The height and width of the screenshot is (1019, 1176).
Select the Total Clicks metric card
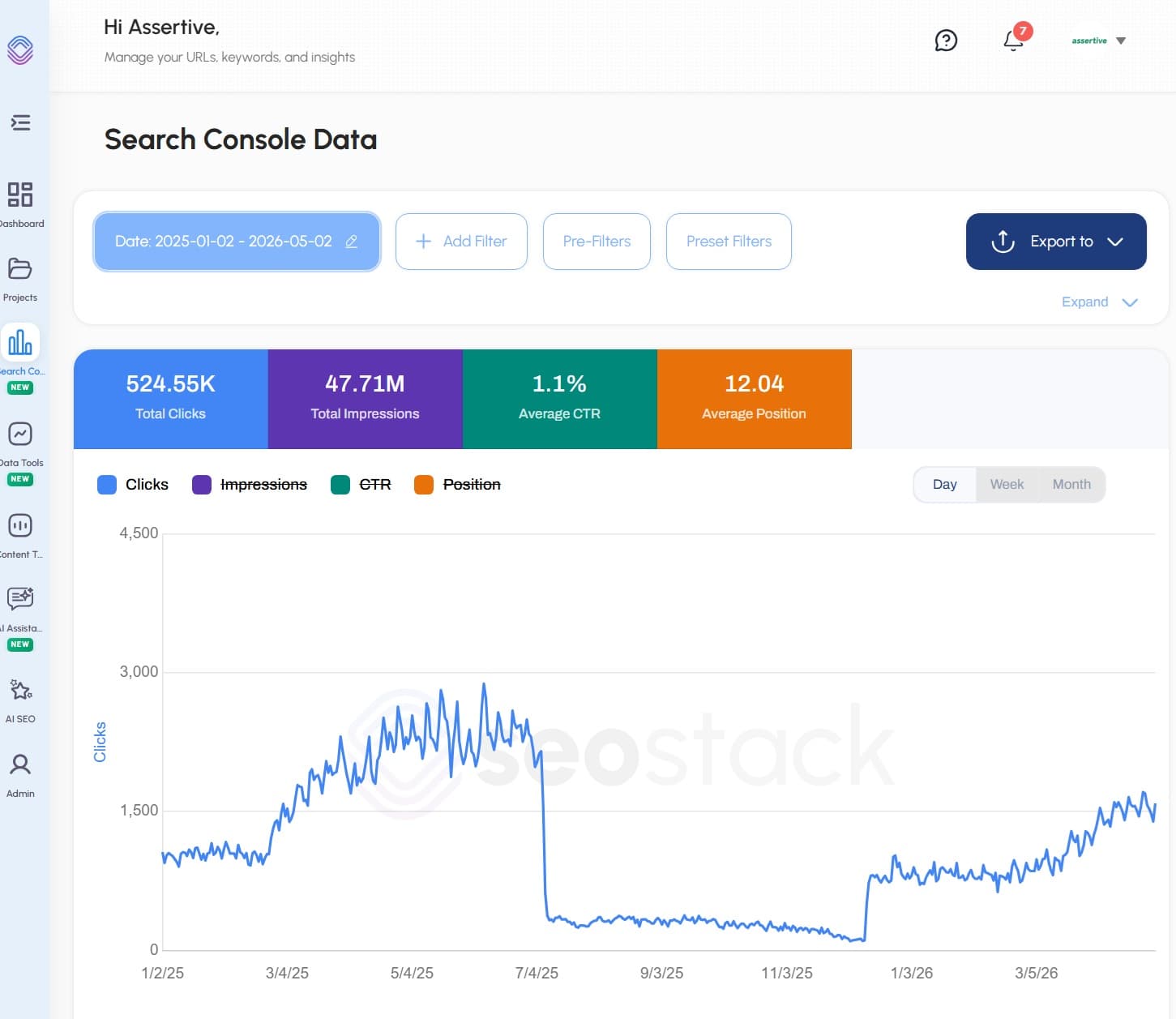(171, 399)
